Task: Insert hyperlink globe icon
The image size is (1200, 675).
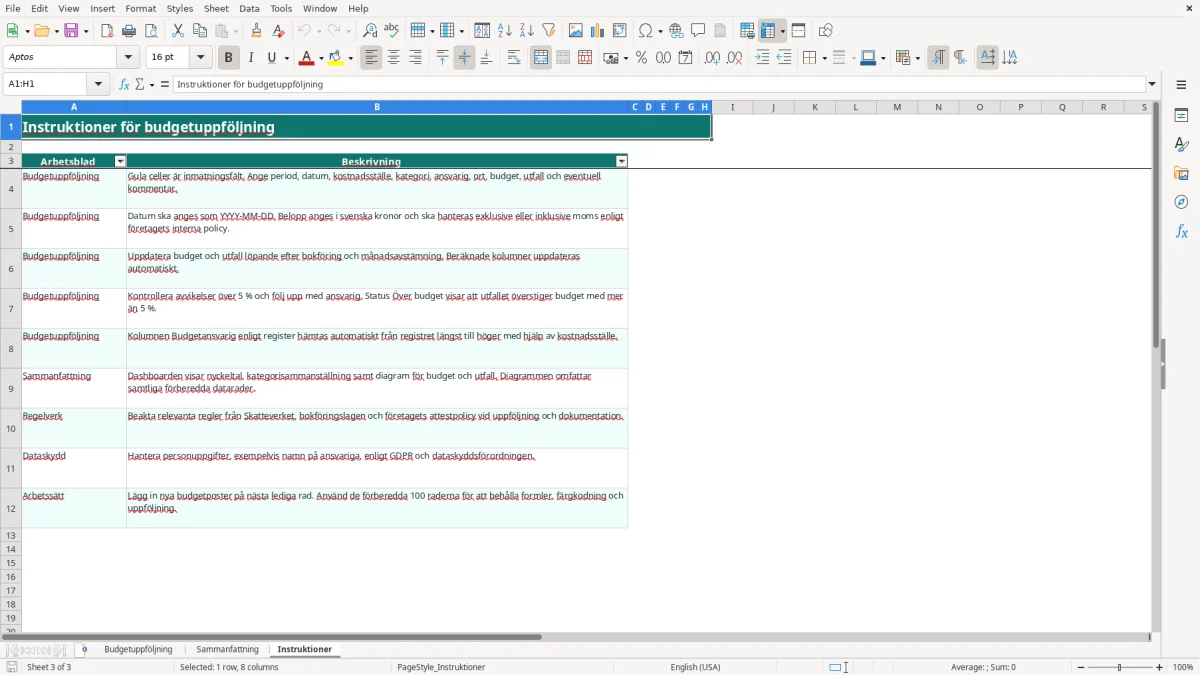Action: point(677,31)
